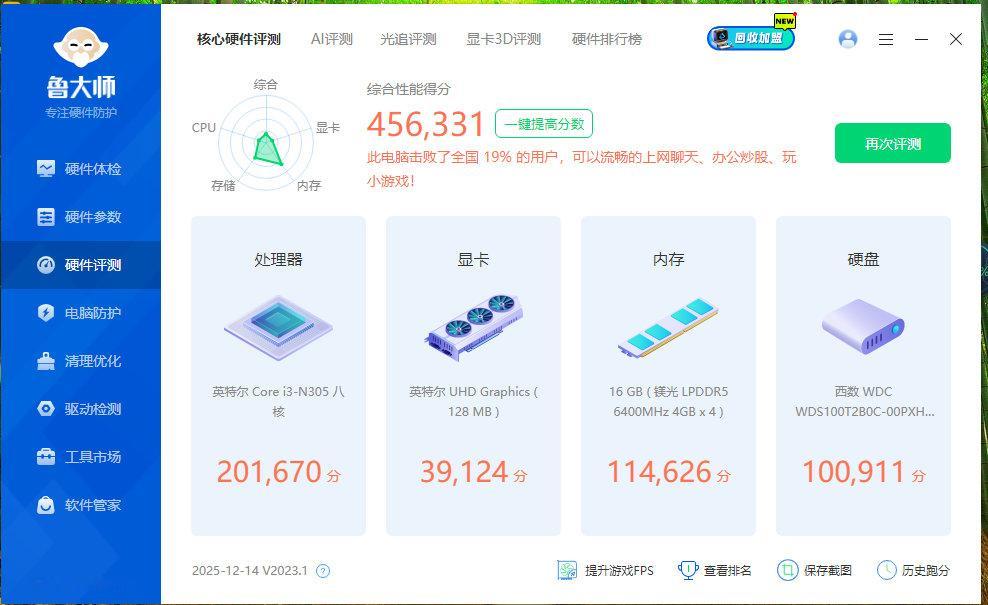The image size is (988, 605).
Task: Click the 综合性能得分 label
Action: (x=408, y=89)
